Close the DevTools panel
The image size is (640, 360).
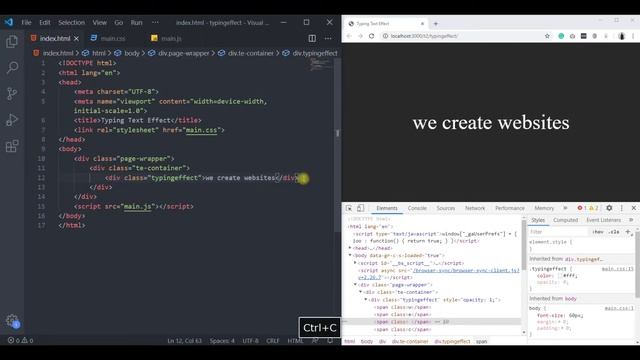pos(633,208)
